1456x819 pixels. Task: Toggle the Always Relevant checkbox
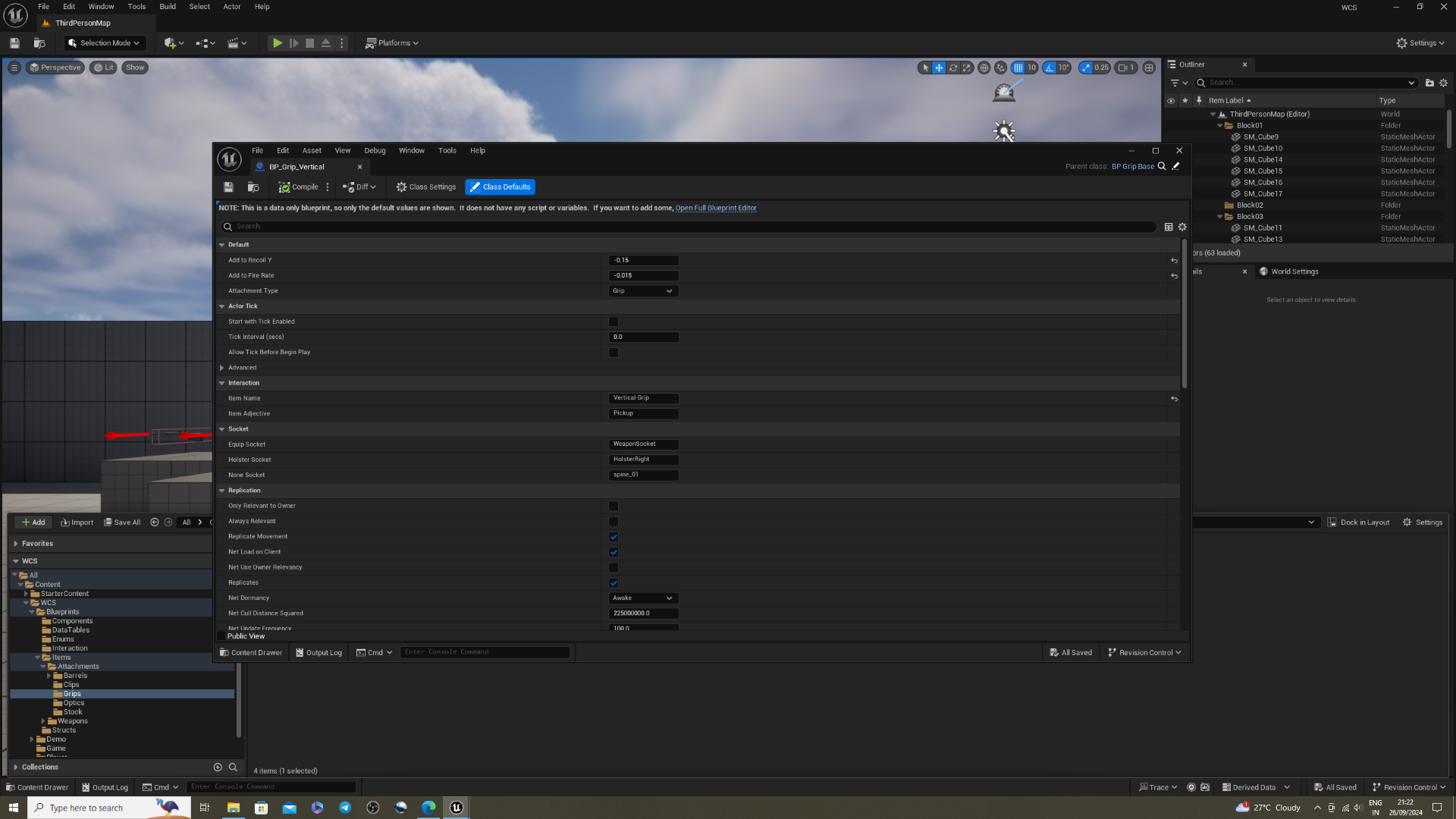(613, 522)
